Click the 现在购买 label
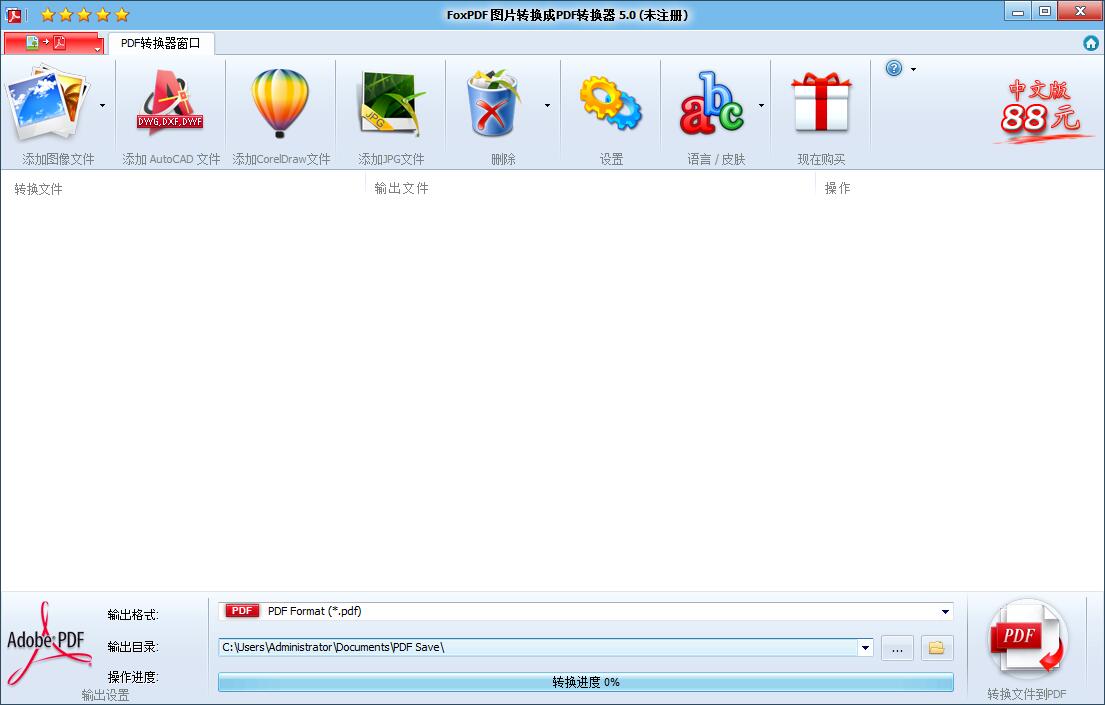 (x=821, y=159)
